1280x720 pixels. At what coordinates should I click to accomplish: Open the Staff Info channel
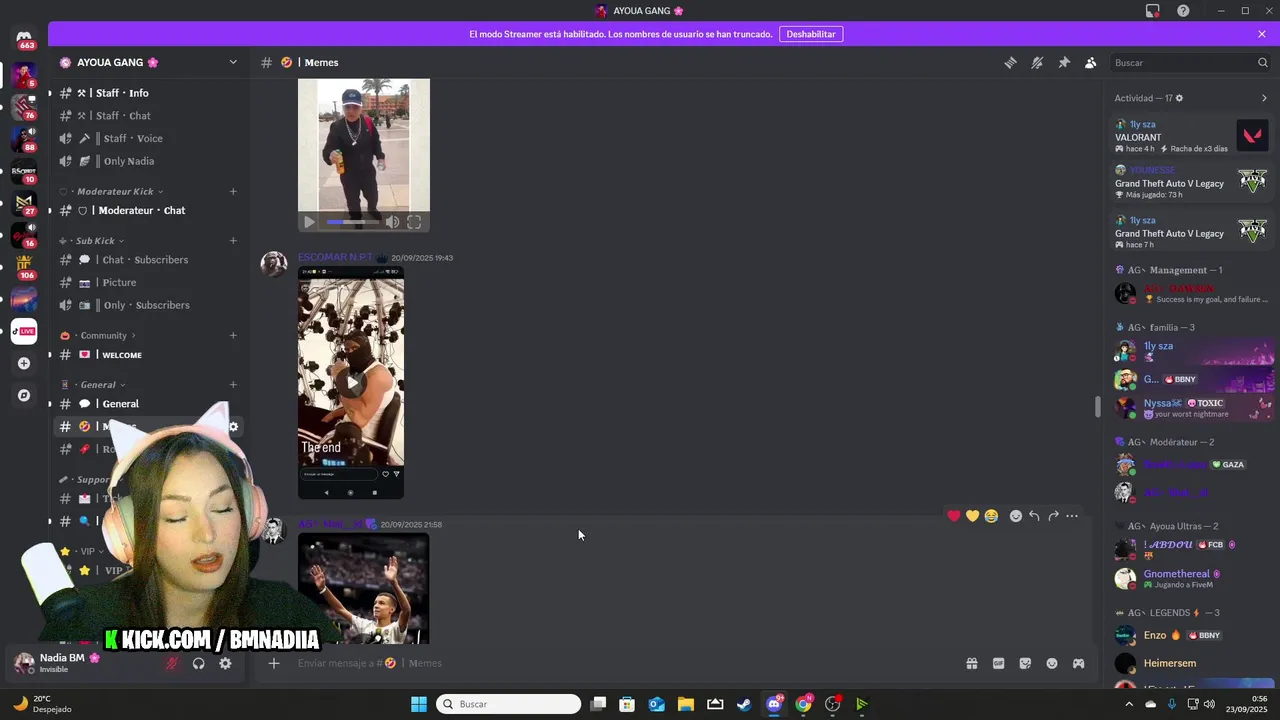[x=148, y=93]
